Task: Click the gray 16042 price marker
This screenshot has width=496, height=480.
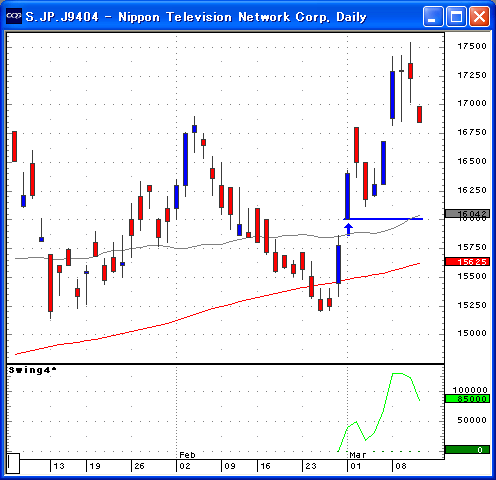Action: pyautogui.click(x=467, y=214)
